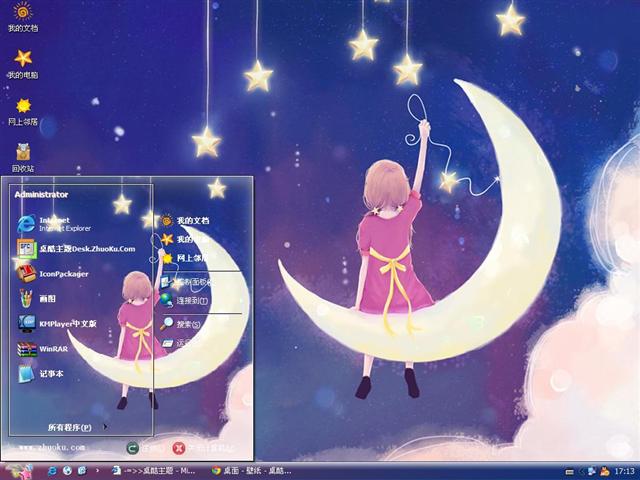Viewport: 640px width, 480px height.
Task: Switch to 桌面 - 壁纸 - 桌酷... taskbar window
Action: [252, 471]
